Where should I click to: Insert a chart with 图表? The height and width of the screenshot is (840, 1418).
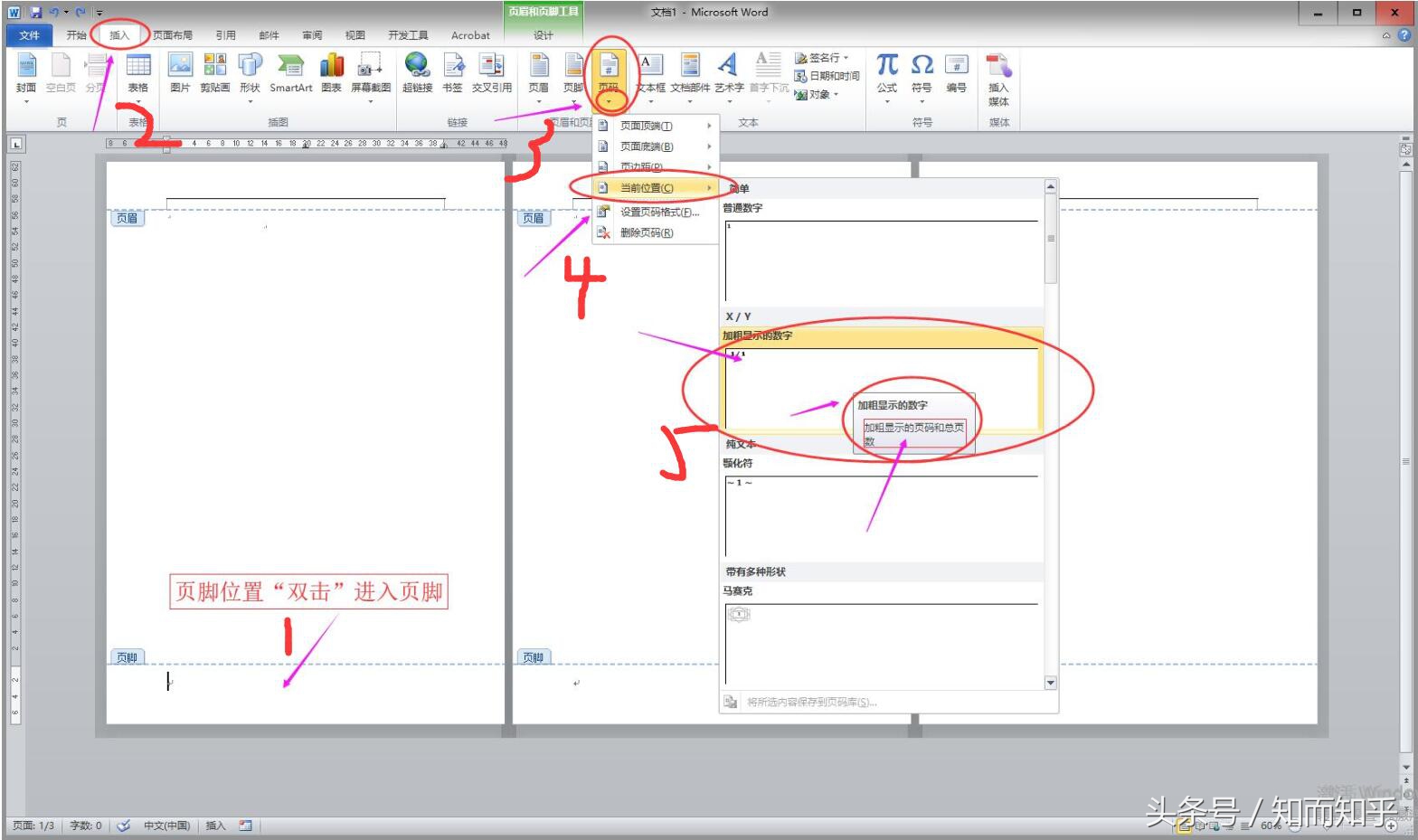332,74
